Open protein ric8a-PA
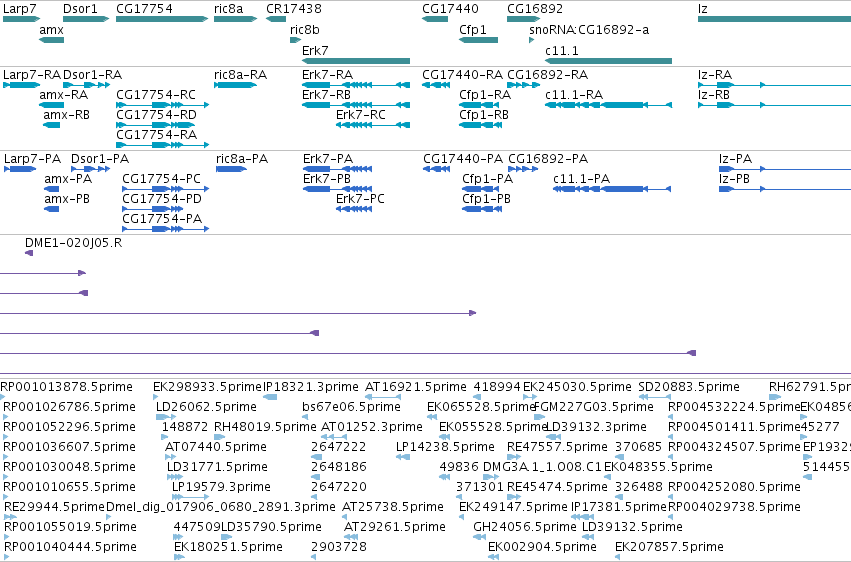The height and width of the screenshot is (562, 851). (x=242, y=159)
